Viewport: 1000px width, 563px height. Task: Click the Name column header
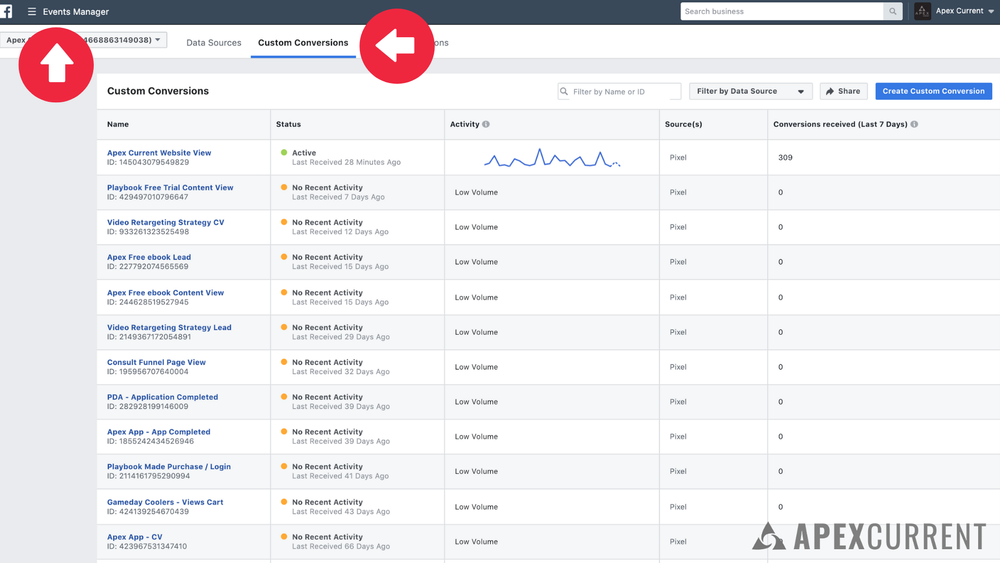[118, 124]
